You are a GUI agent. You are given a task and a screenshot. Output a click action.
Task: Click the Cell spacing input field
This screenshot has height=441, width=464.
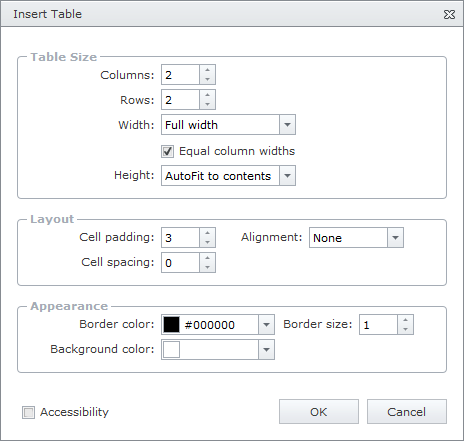click(181, 263)
